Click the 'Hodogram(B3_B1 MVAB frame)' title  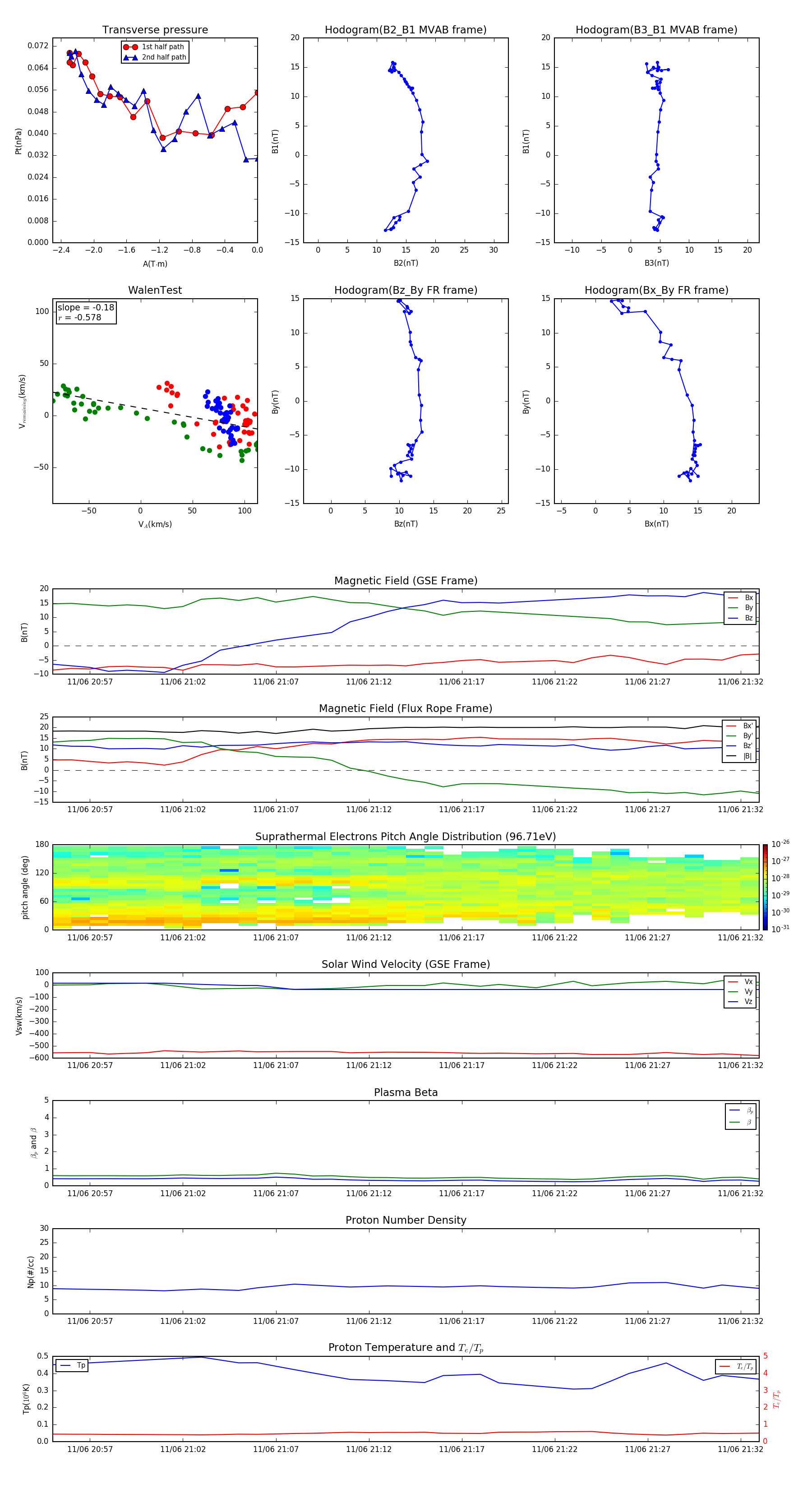click(x=656, y=30)
